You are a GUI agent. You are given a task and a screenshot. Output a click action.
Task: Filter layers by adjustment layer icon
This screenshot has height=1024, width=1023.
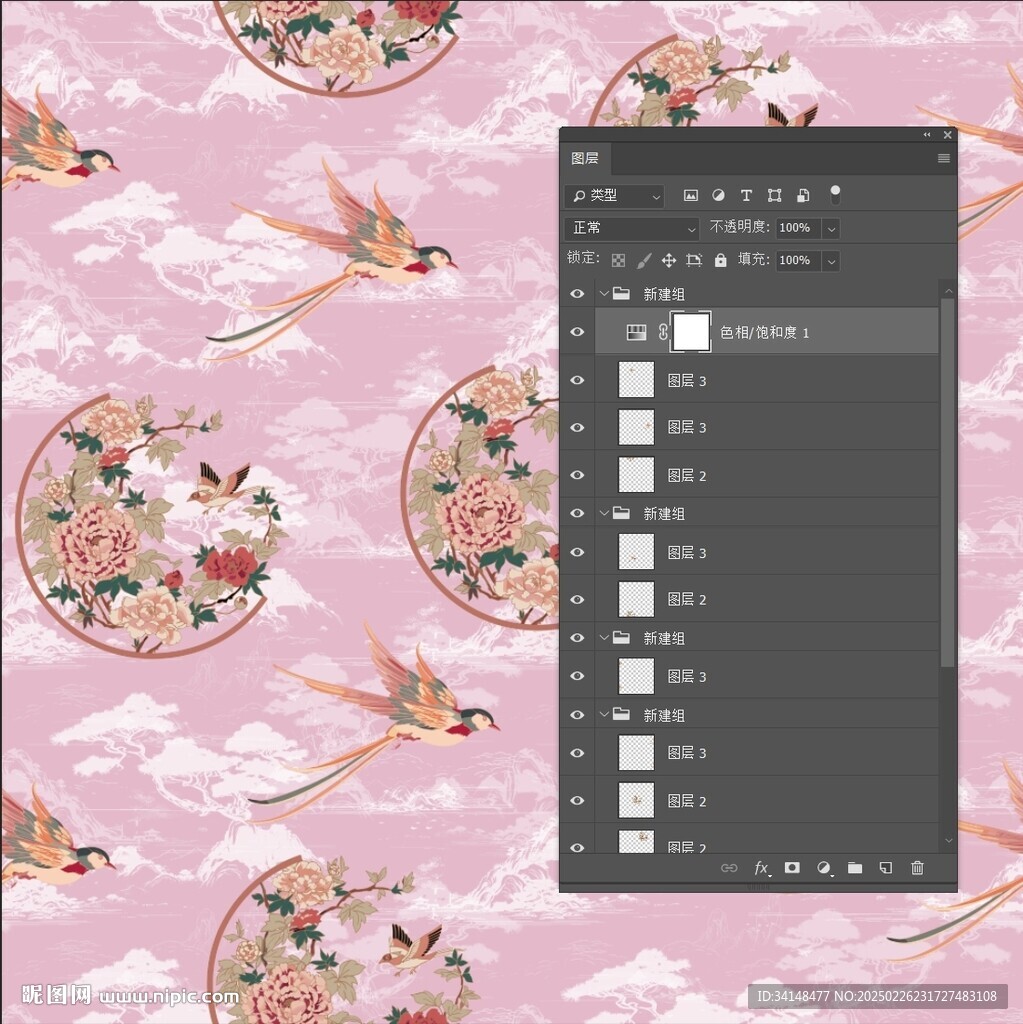coord(718,195)
